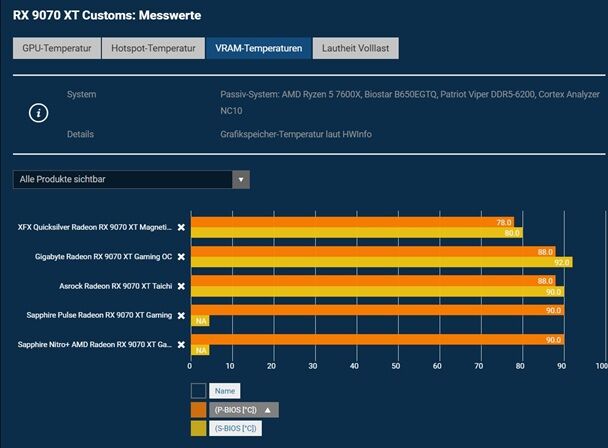This screenshot has width=608, height=448.
Task: Click the Sapphire Pulse Radeon RX 9070 XT Gaming label
Action: pyautogui.click(x=99, y=315)
